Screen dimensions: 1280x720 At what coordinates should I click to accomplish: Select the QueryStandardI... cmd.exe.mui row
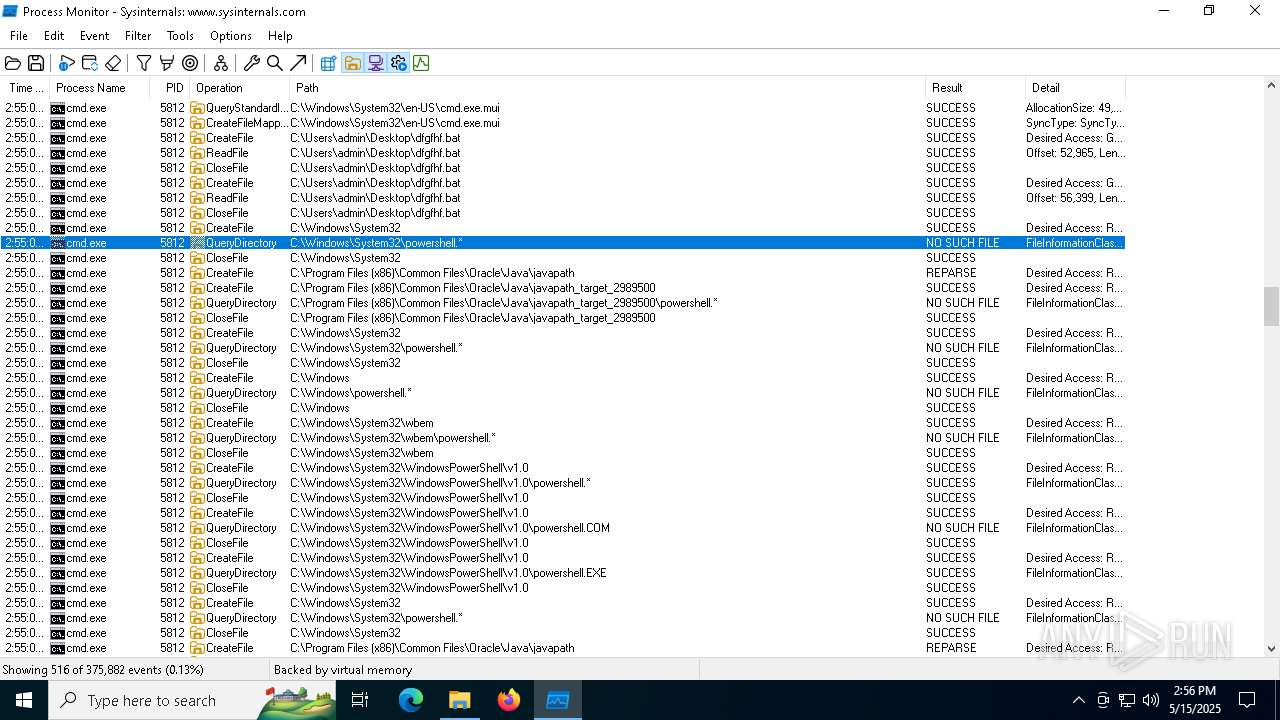coord(563,108)
